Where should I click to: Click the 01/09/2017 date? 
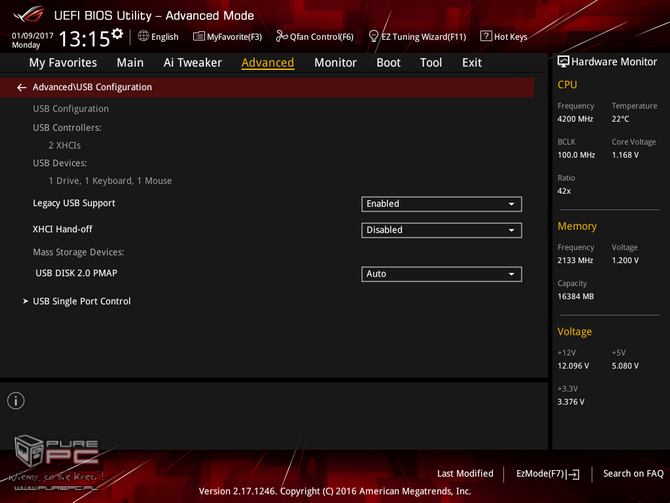click(x=32, y=35)
